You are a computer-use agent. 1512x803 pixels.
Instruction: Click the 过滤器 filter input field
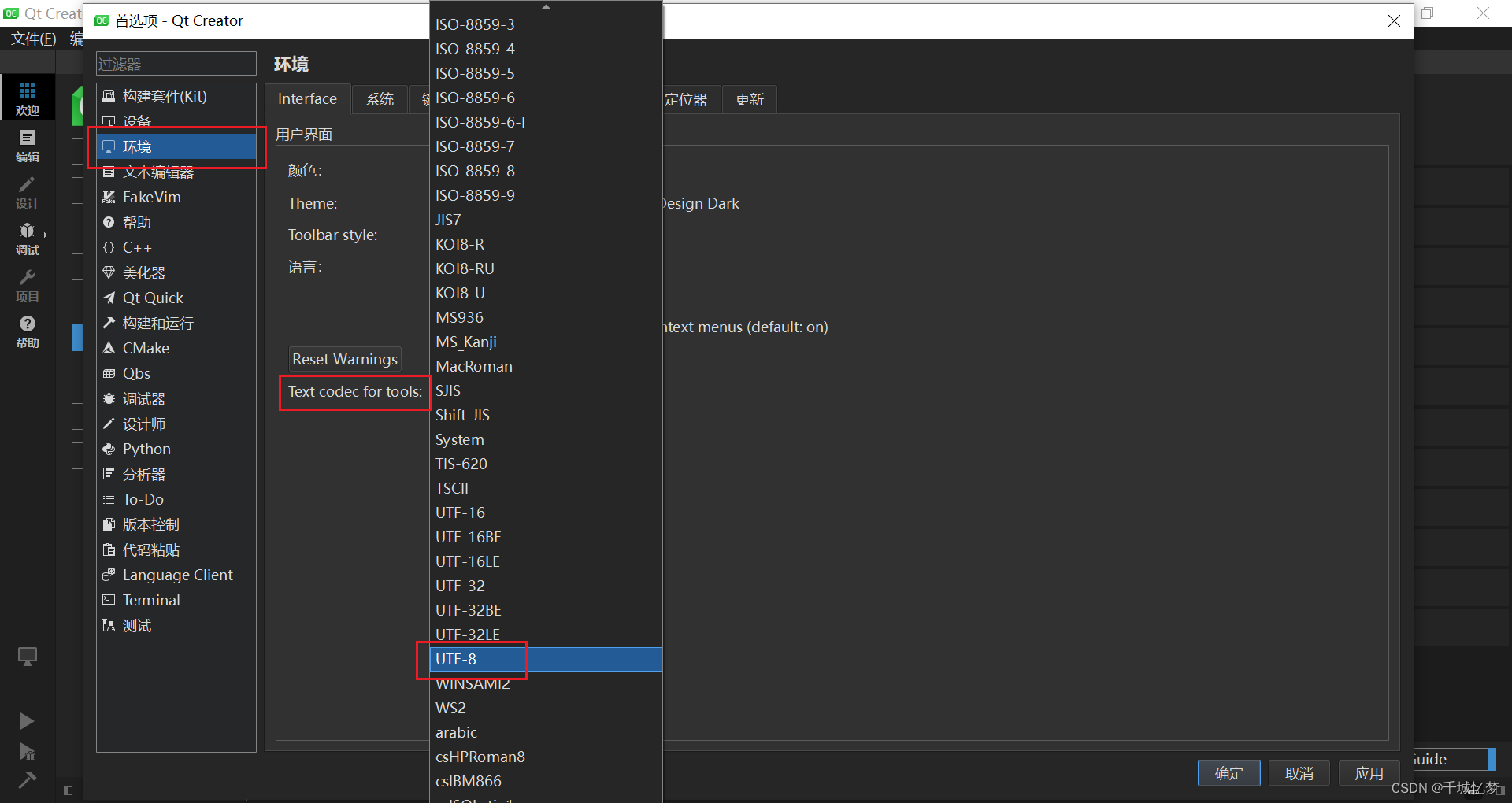pyautogui.click(x=176, y=64)
